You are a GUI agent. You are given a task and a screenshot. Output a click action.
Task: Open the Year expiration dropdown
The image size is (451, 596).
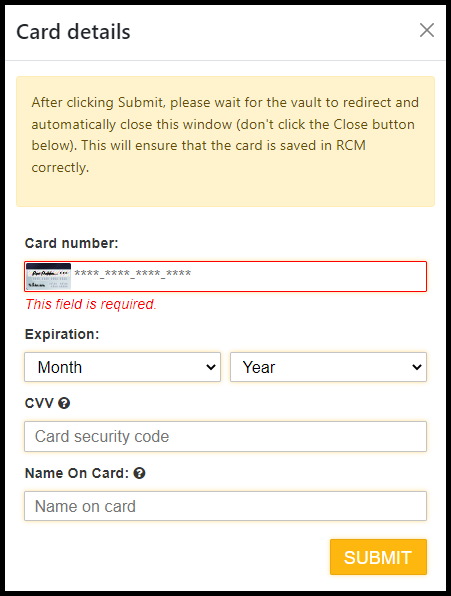point(328,367)
